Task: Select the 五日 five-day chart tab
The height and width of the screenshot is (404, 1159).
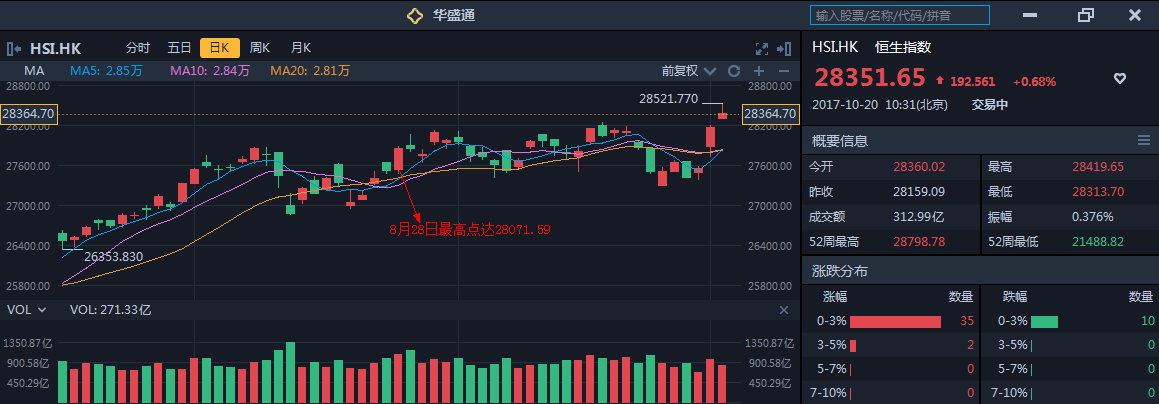Action: (179, 47)
